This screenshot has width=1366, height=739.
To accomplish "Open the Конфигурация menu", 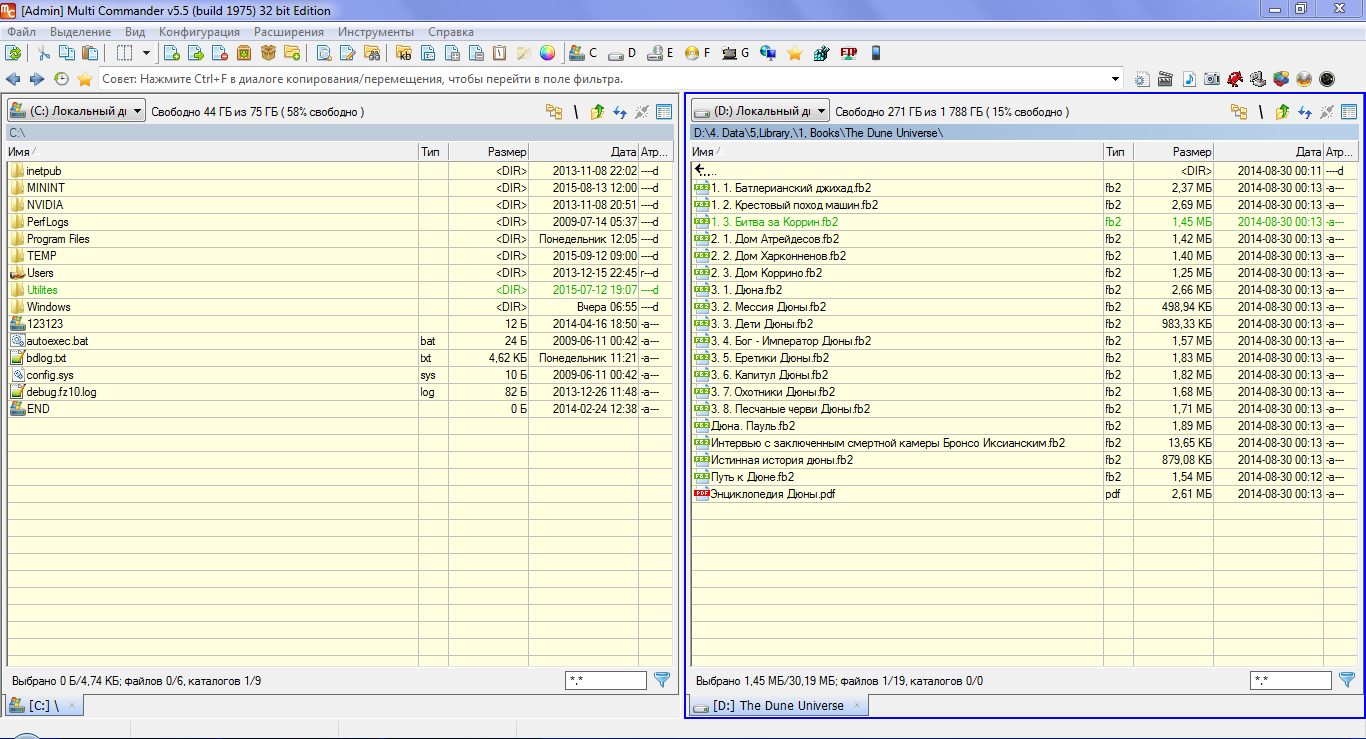I will pyautogui.click(x=199, y=32).
